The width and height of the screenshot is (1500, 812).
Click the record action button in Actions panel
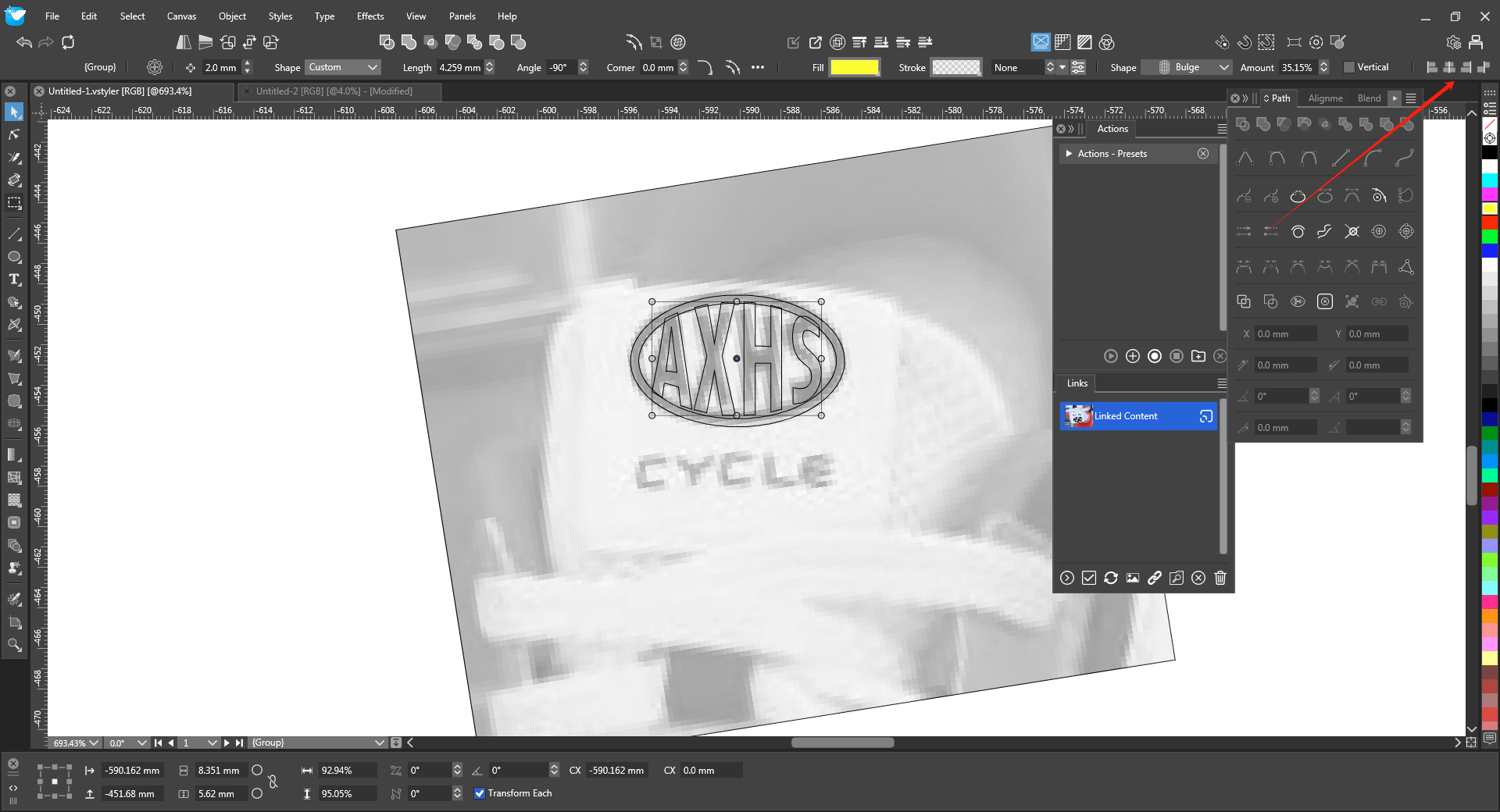pyautogui.click(x=1154, y=356)
